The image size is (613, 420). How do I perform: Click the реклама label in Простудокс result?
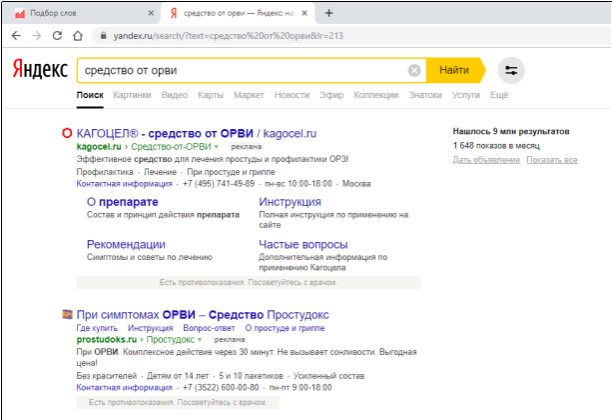tap(229, 340)
